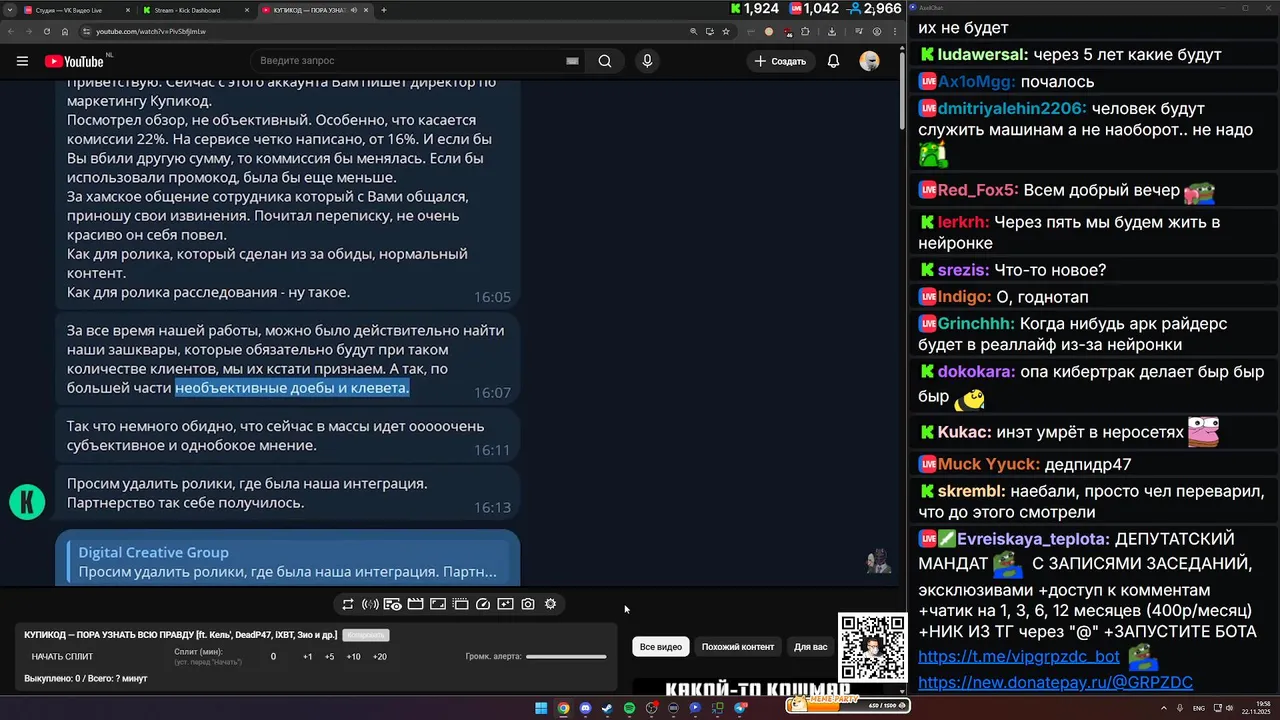Click the camera-with-eye icon in overlay toolbar
The height and width of the screenshot is (720, 1280).
(x=392, y=604)
